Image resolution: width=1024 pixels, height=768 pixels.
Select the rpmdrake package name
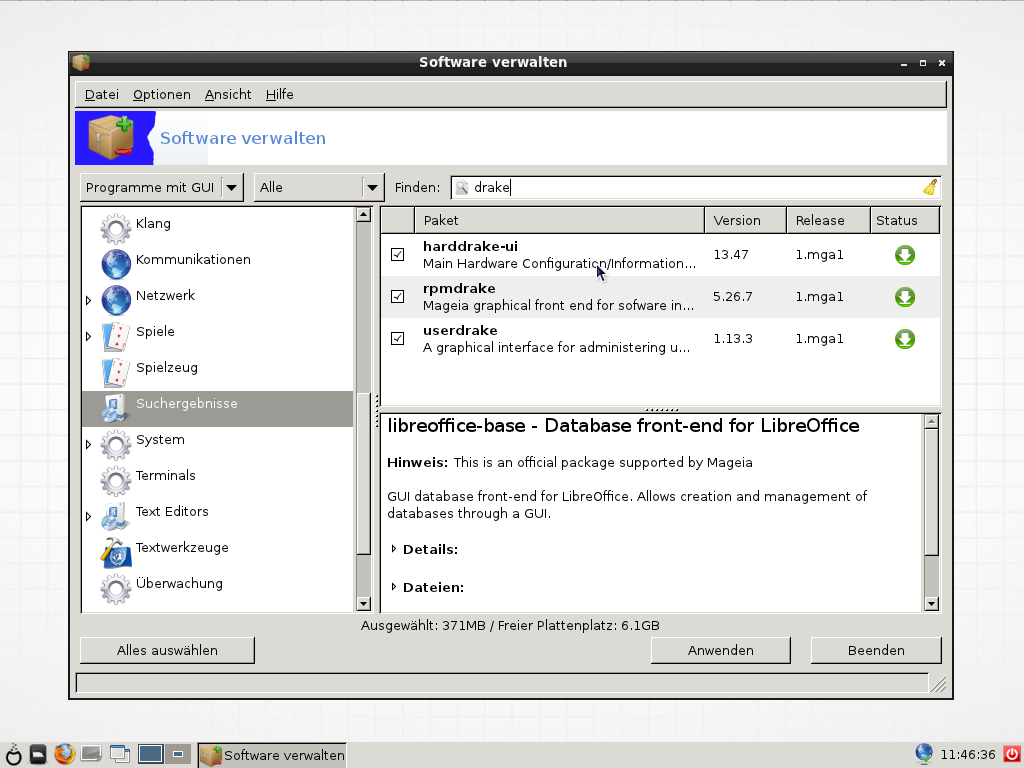pos(459,289)
